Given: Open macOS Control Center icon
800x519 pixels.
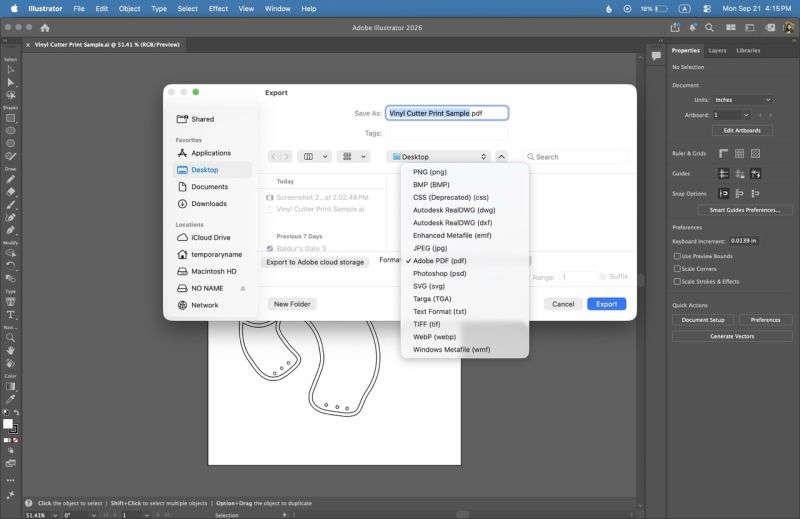Looking at the screenshot, I should 707,9.
